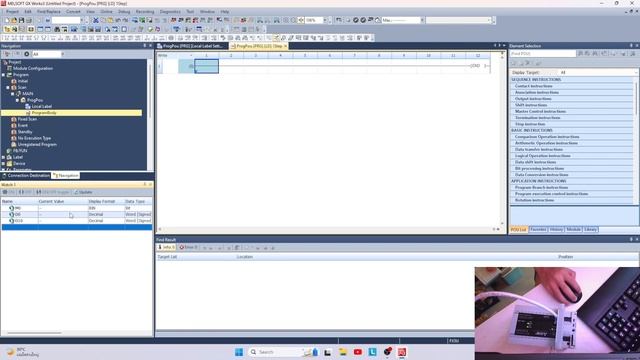The width and height of the screenshot is (640, 360).
Task: Open the zoom percentage dropdown
Action: (x=325, y=20)
